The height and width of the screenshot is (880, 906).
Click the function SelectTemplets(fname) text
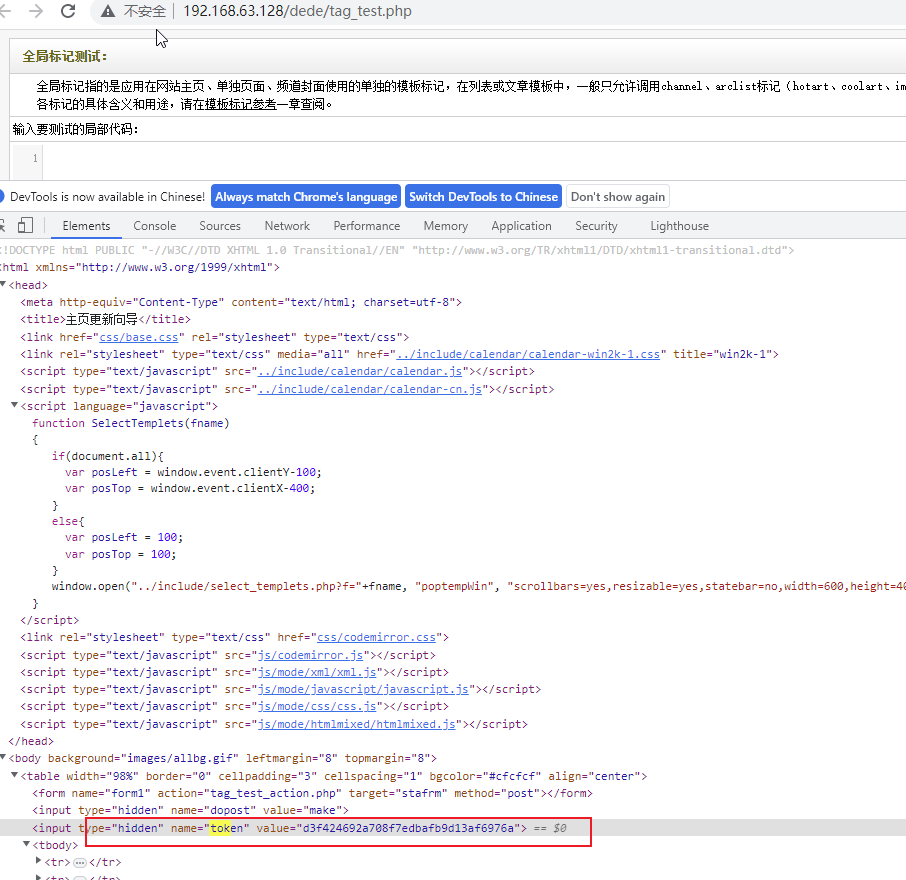point(131,423)
